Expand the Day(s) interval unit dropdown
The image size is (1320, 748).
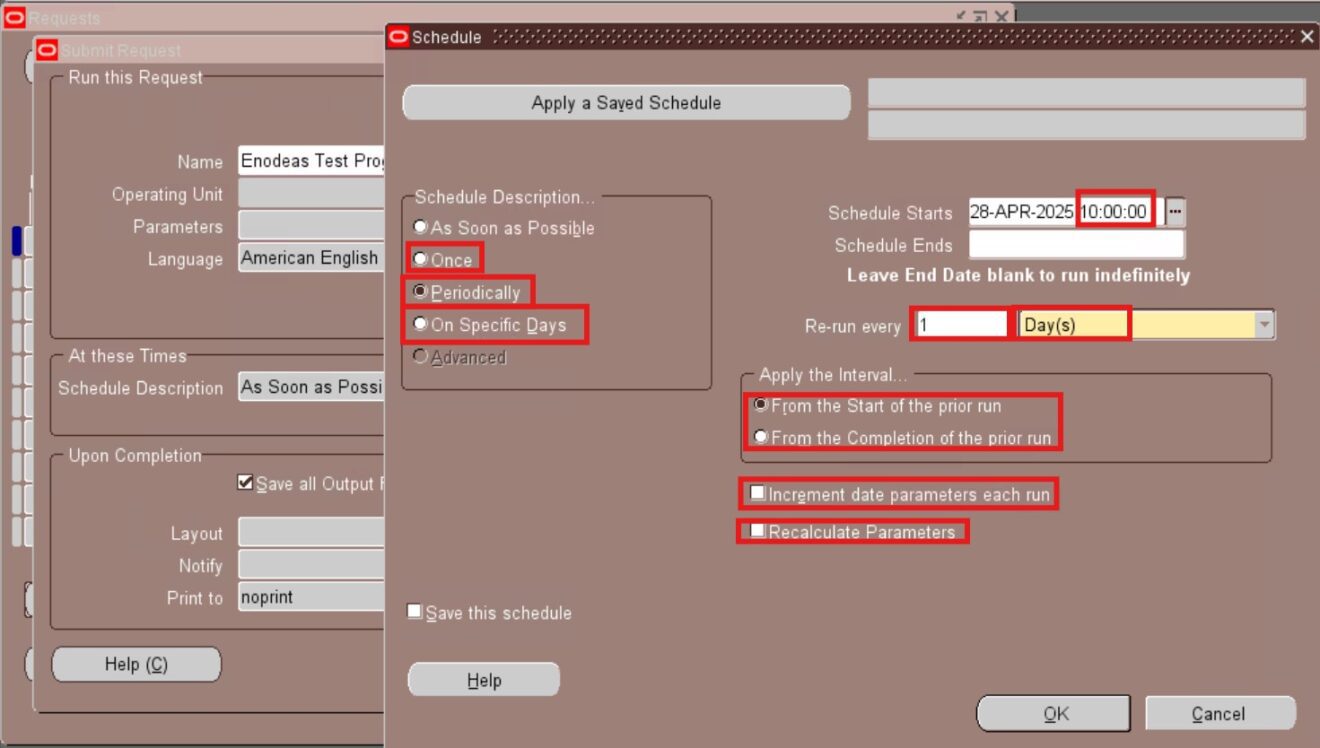pos(1264,325)
